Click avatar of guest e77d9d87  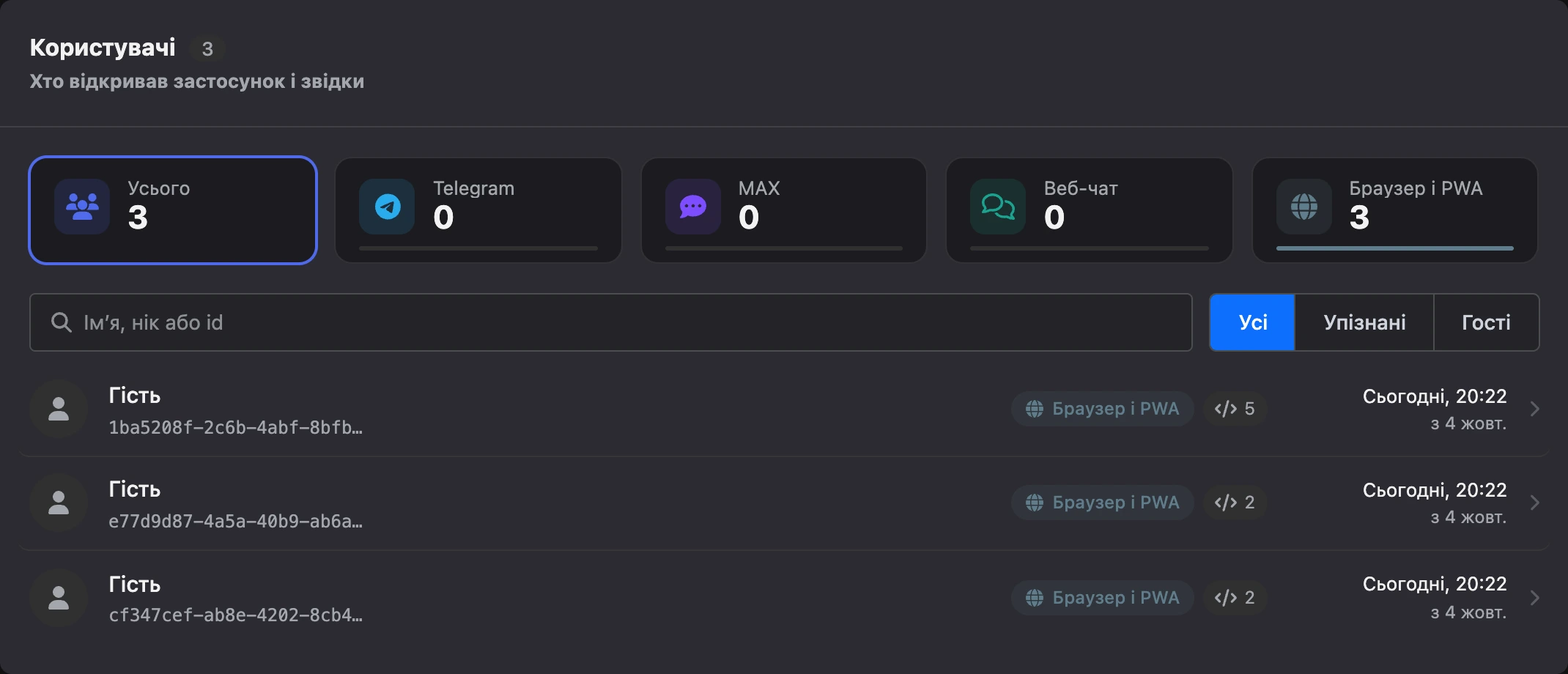click(x=59, y=503)
